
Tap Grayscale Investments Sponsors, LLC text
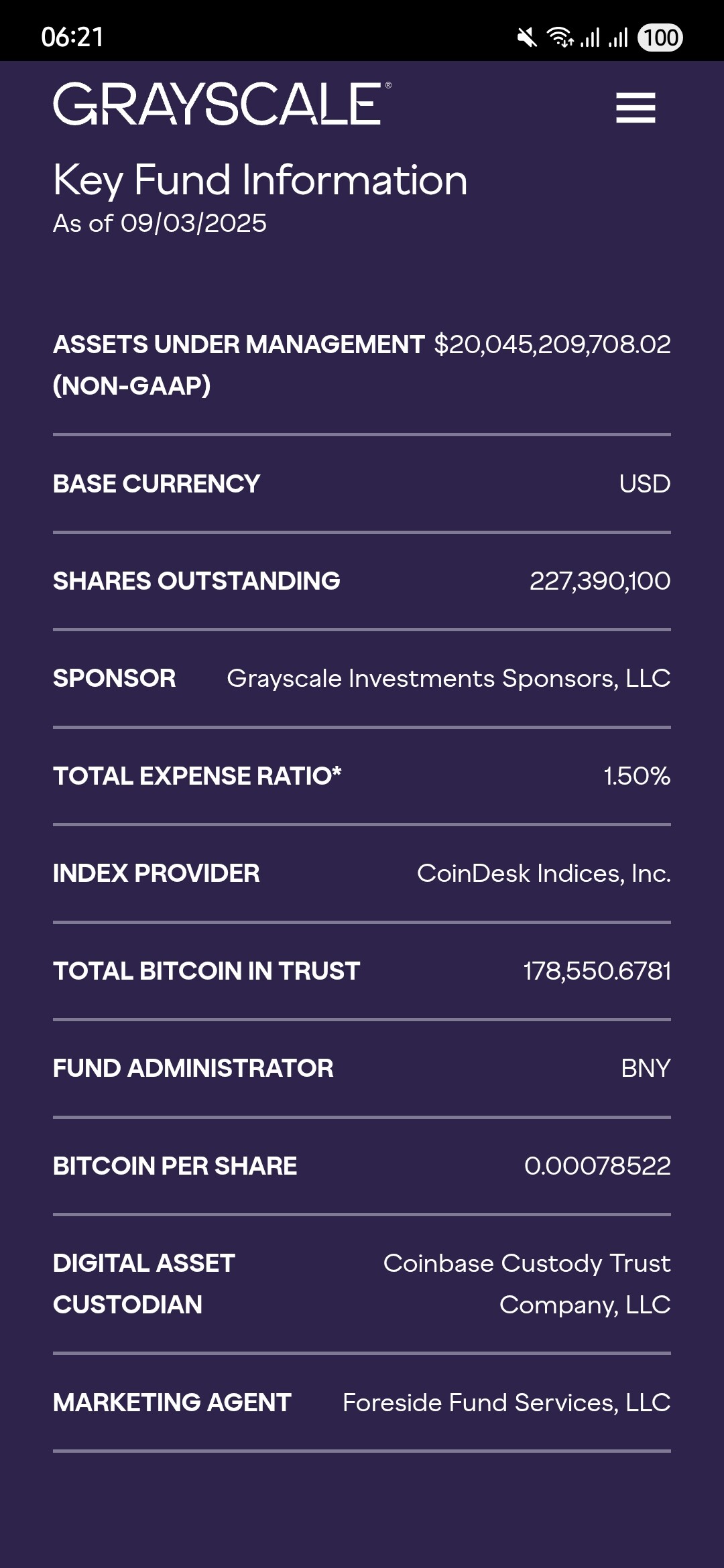click(448, 679)
